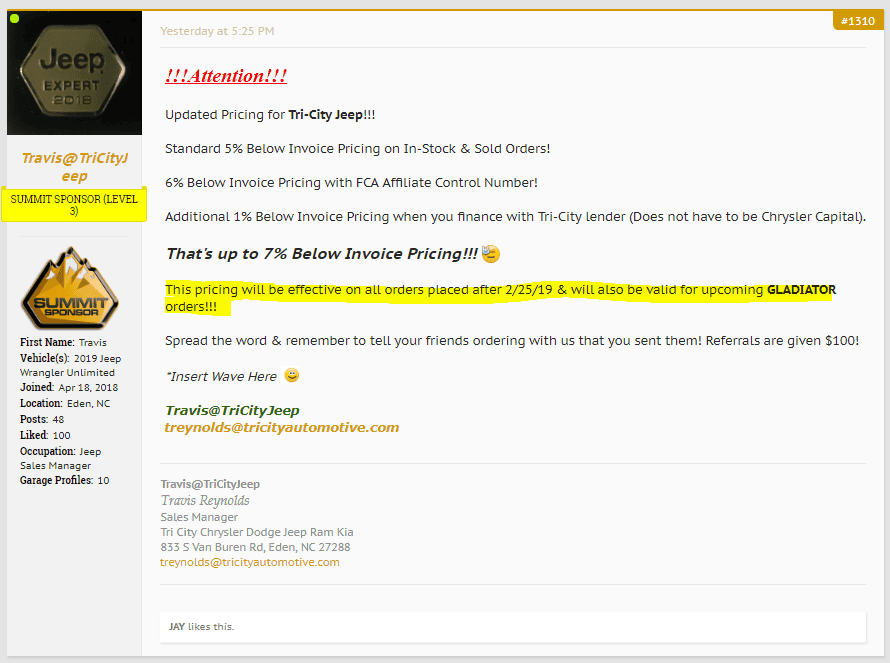Viewport: 890px width, 663px height.
Task: Click the Referrals are given $100 sentence
Action: tap(782, 341)
